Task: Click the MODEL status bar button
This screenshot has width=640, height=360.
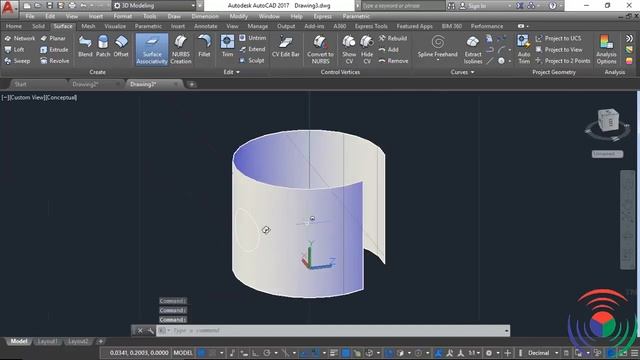Action: pos(183,353)
